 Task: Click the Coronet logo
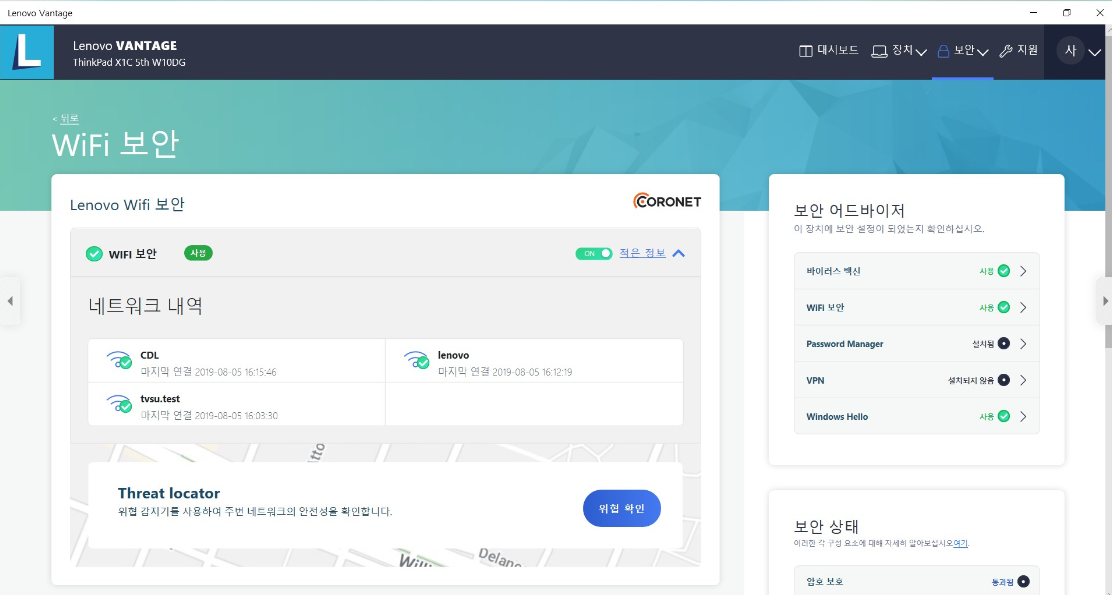[x=667, y=201]
